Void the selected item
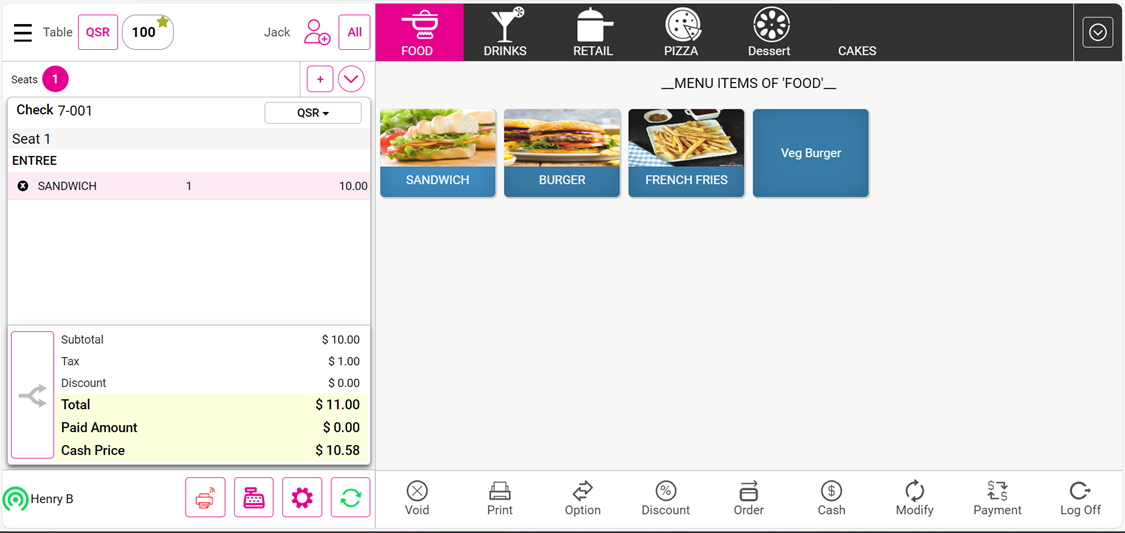This screenshot has width=1125, height=533. click(417, 499)
